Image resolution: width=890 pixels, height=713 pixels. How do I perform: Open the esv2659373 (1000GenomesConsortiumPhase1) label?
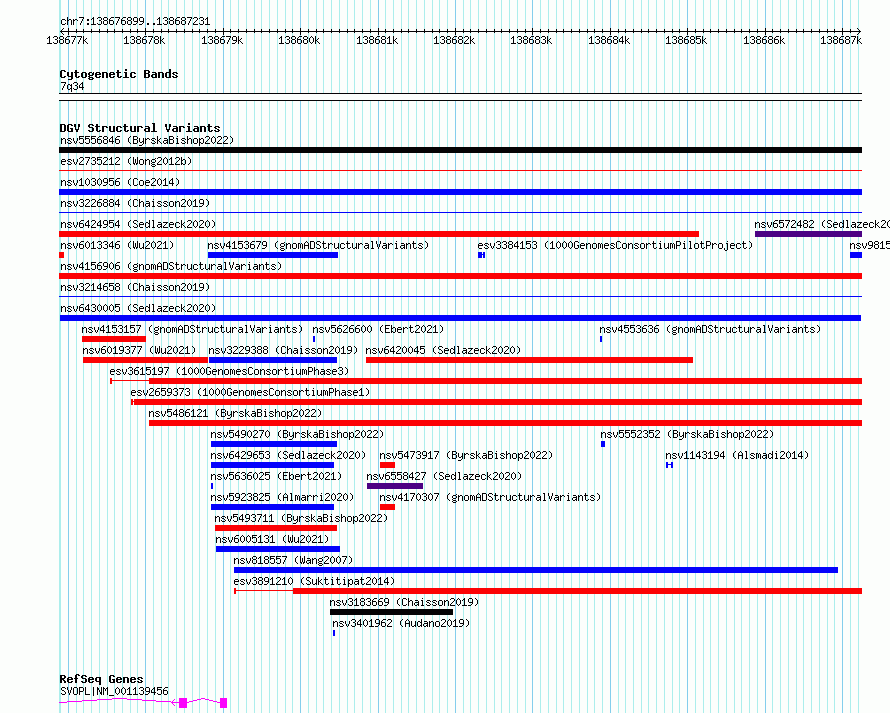(250, 392)
